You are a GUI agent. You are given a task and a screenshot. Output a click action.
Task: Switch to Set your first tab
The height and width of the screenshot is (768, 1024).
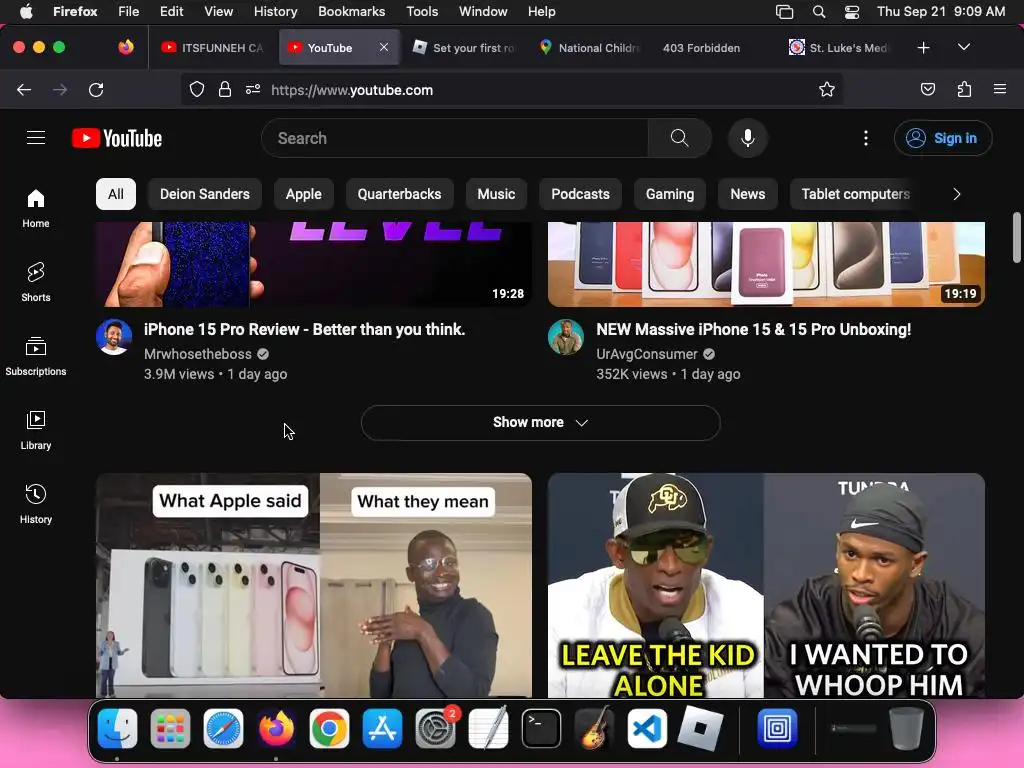click(x=464, y=48)
